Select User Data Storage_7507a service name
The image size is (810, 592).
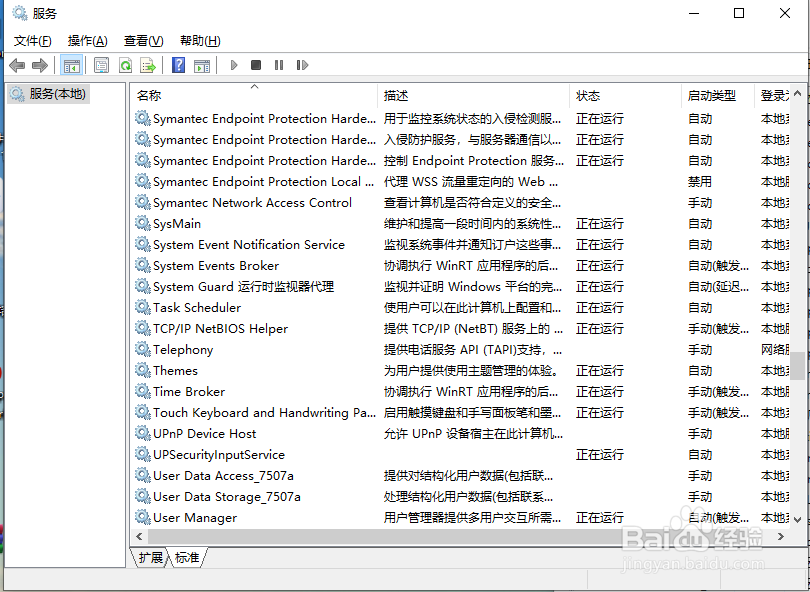[x=227, y=496]
